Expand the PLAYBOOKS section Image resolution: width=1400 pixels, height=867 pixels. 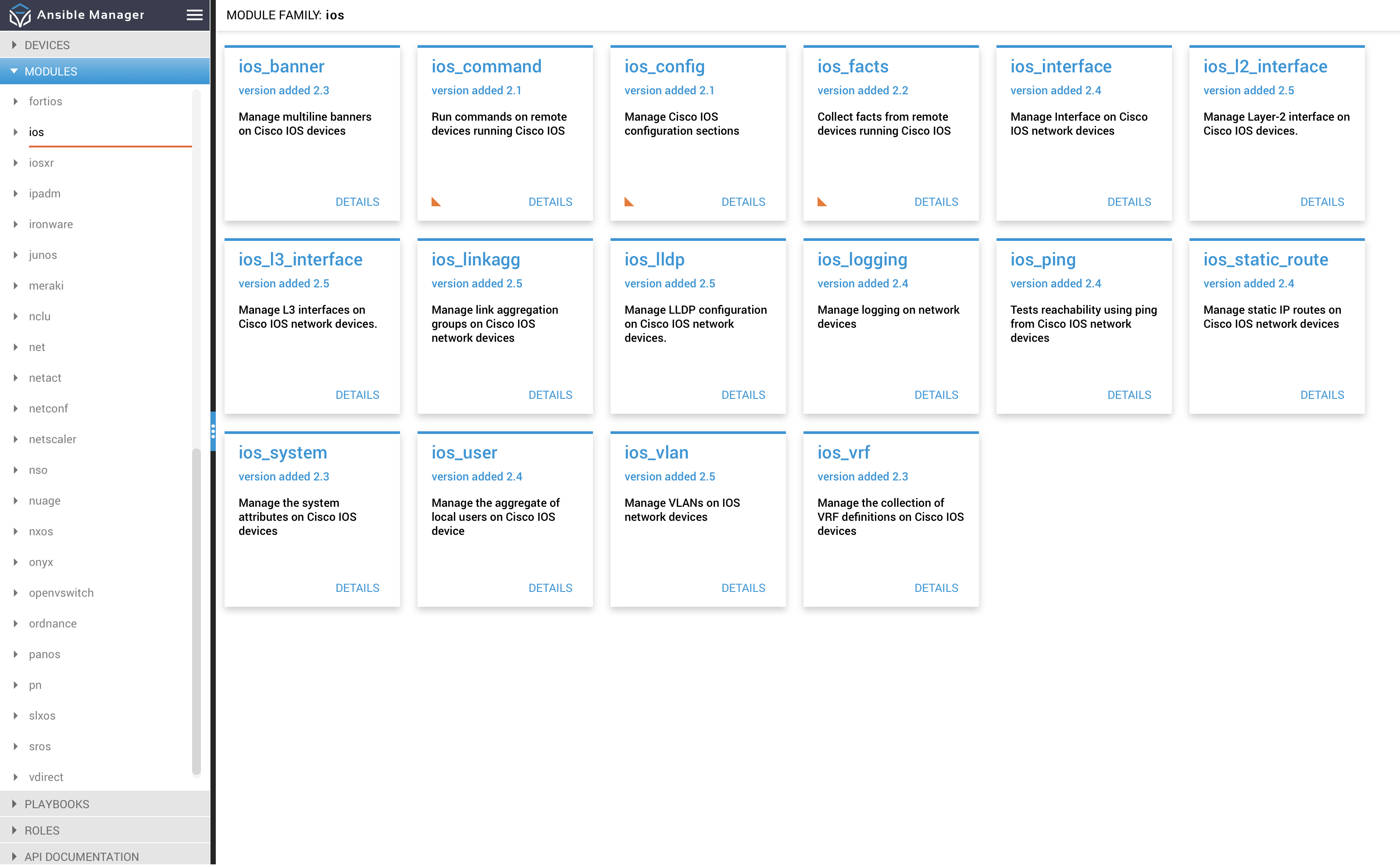coord(57,804)
